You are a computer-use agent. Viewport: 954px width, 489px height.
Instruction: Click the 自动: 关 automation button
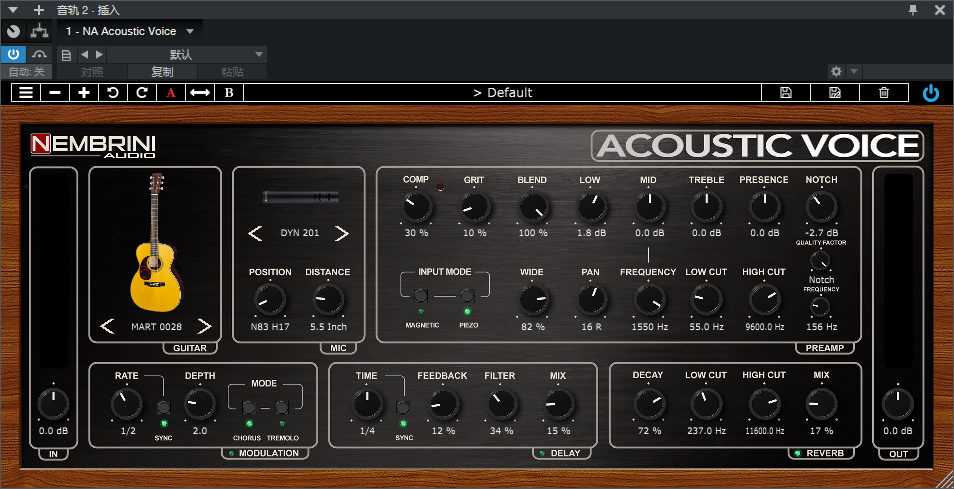click(26, 72)
